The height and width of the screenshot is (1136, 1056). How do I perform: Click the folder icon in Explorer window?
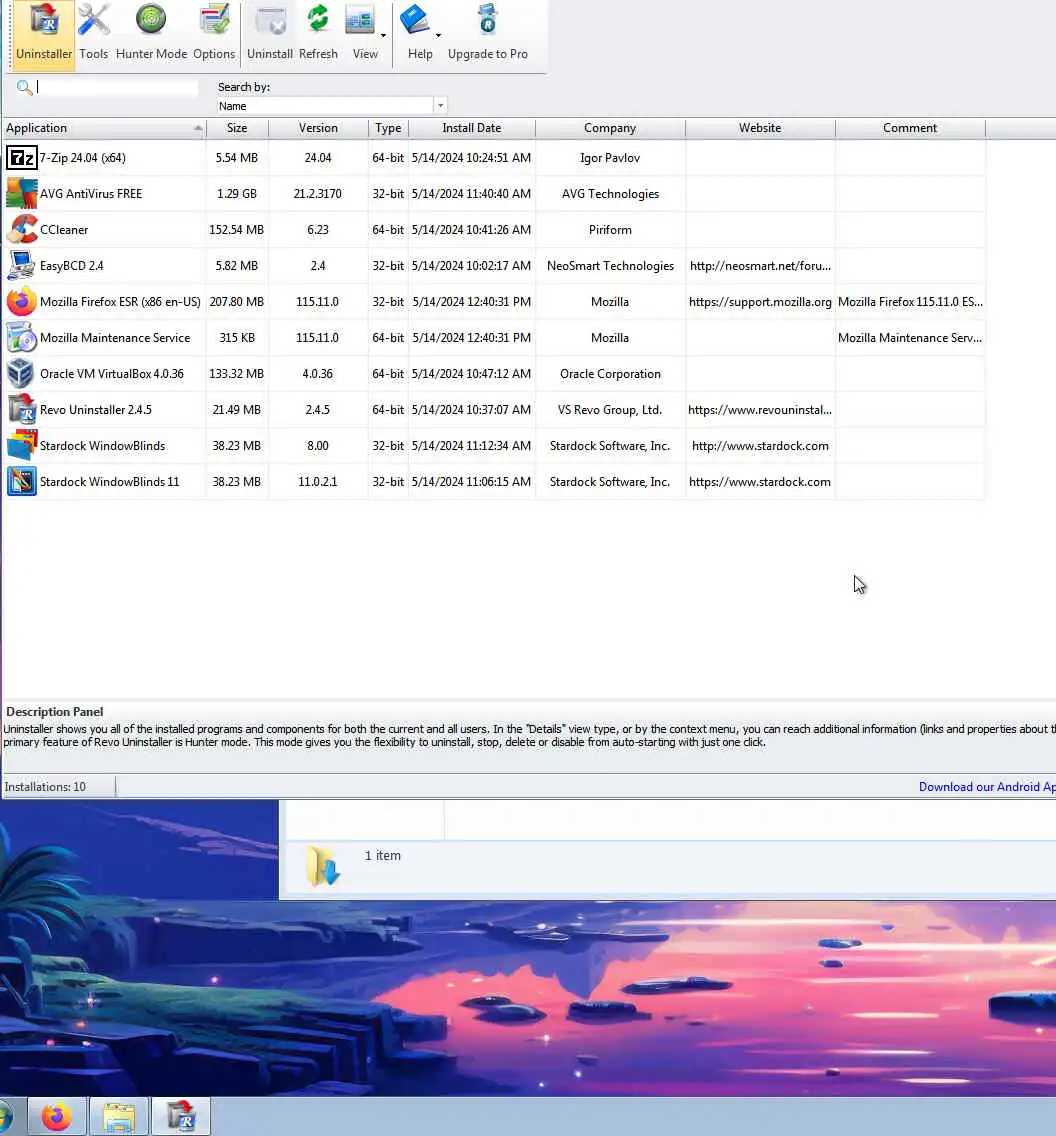tap(322, 865)
